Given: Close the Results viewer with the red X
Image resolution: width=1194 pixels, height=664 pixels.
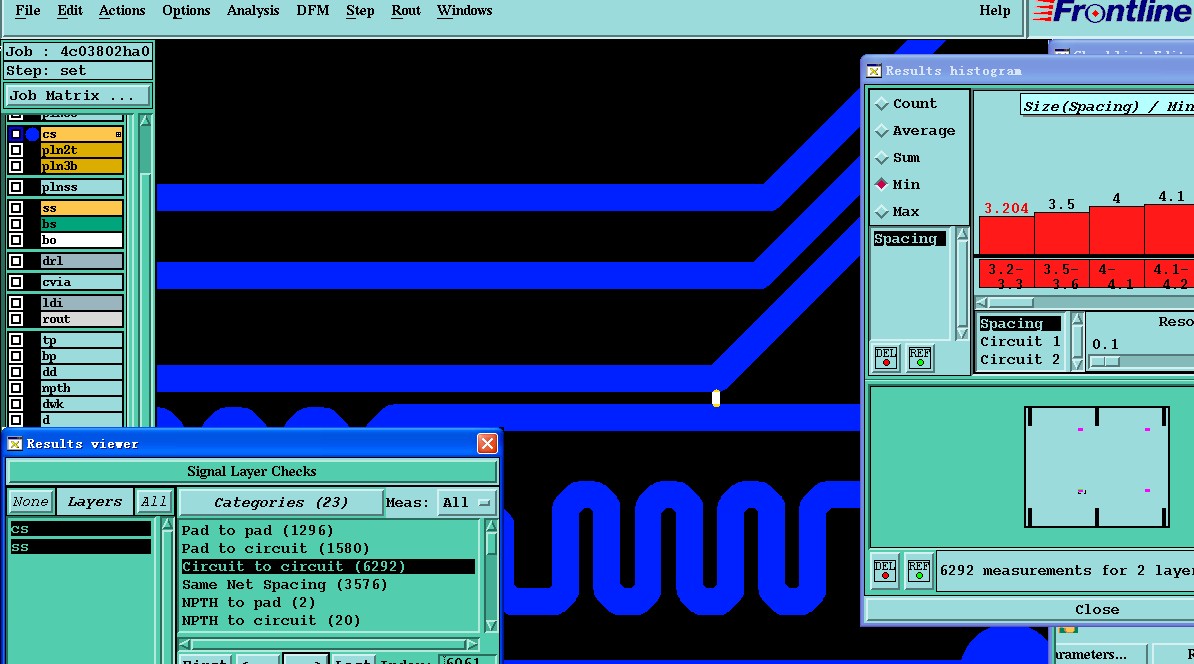Looking at the screenshot, I should click(x=487, y=443).
